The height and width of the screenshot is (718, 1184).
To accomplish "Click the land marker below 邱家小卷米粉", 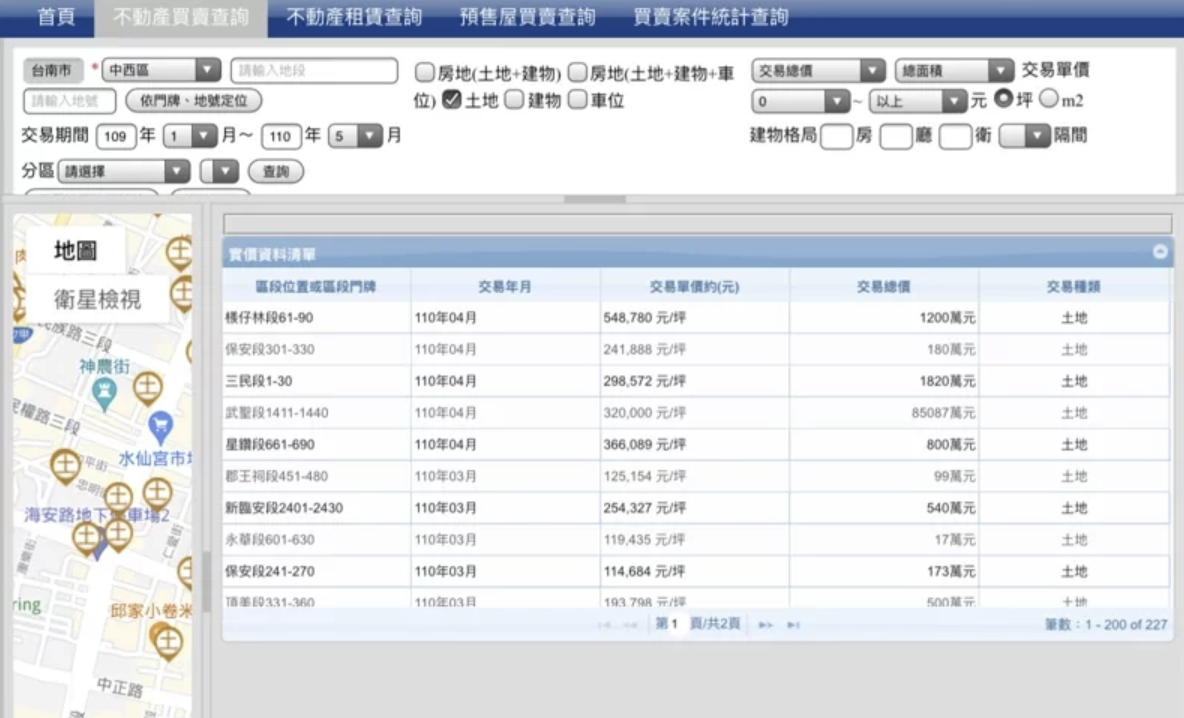I will point(167,640).
